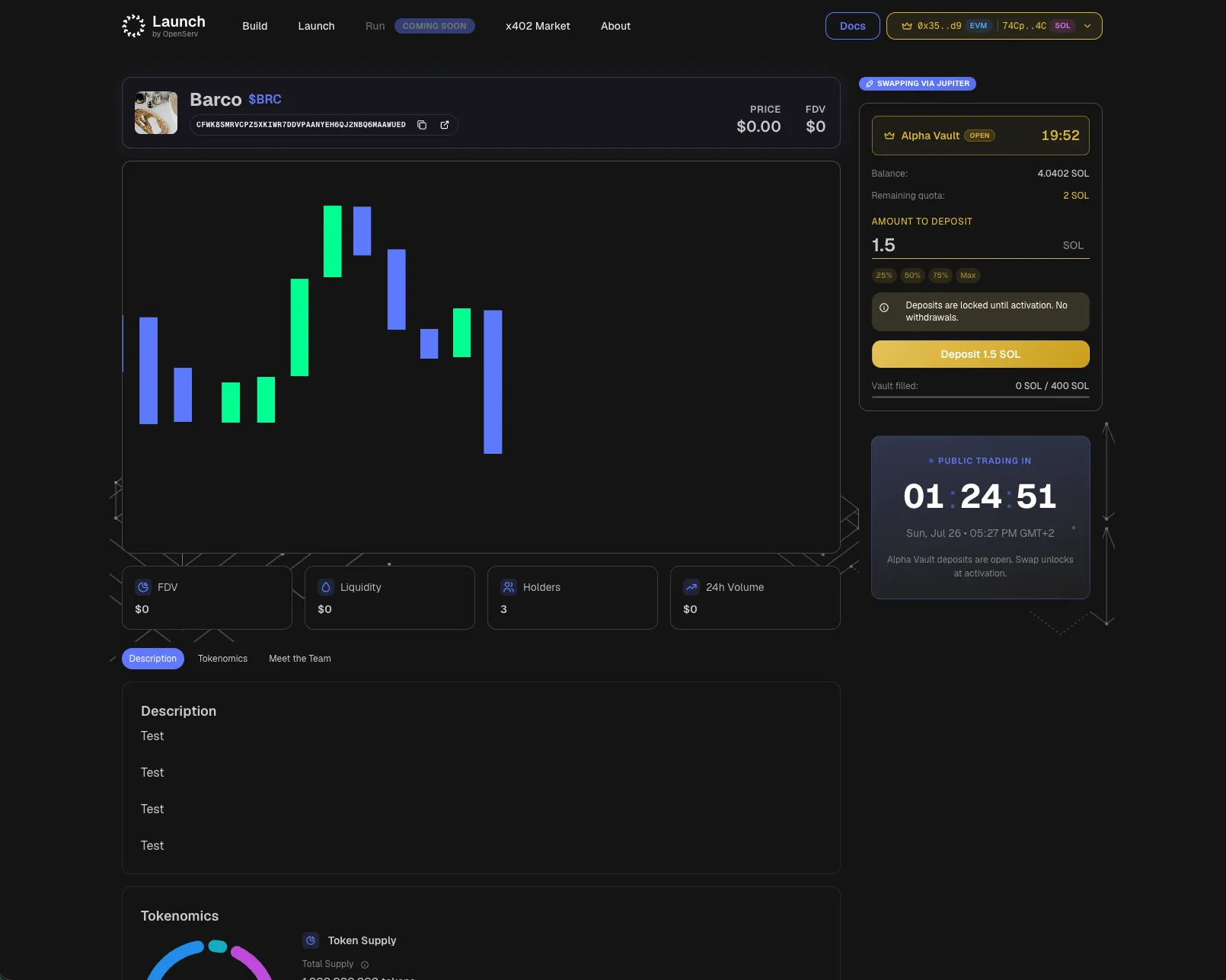The width and height of the screenshot is (1226, 980).
Task: Click the Swapping via Jupiter badge
Action: click(x=918, y=84)
